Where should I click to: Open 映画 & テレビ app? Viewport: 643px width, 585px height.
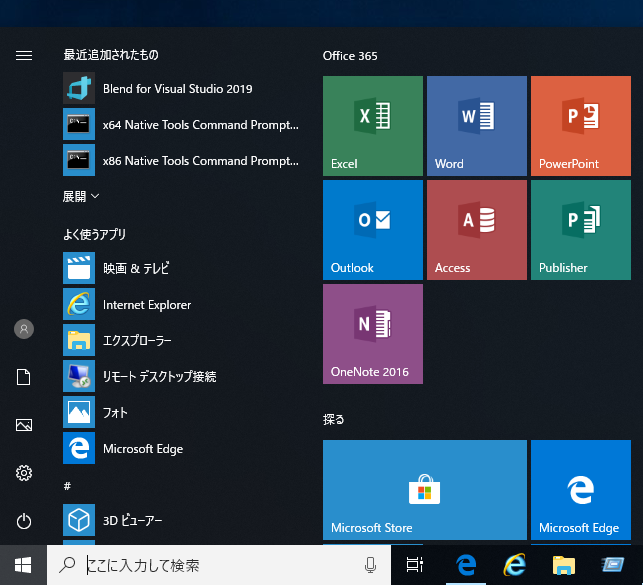point(182,268)
